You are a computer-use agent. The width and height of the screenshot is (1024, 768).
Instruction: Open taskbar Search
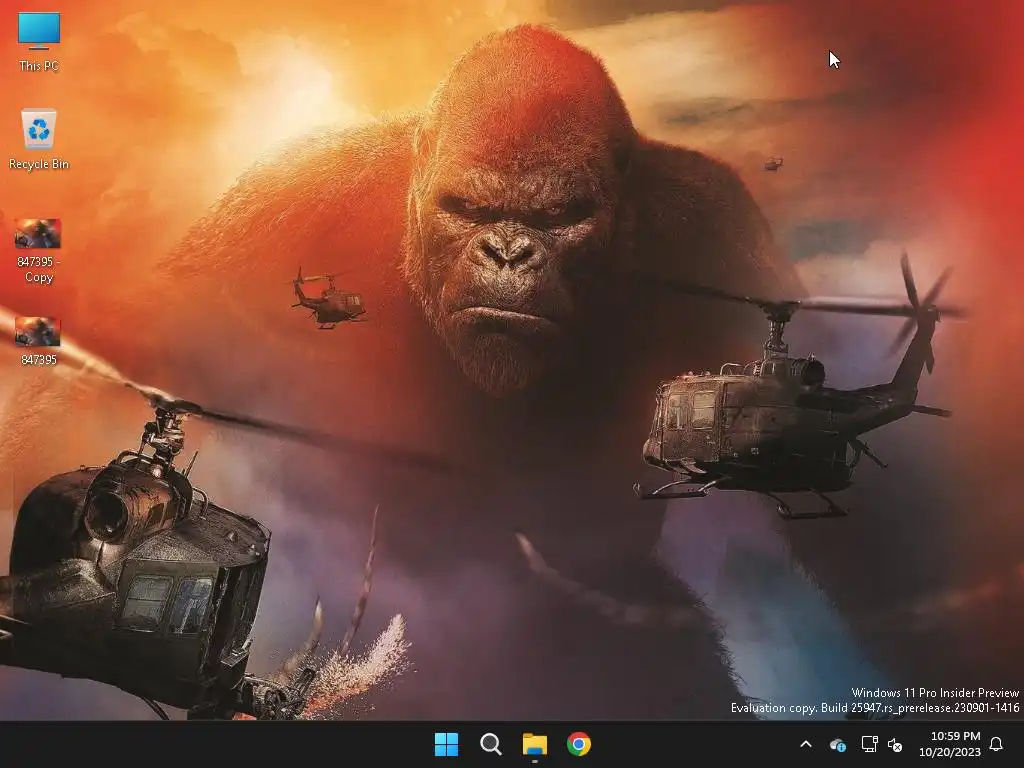490,744
